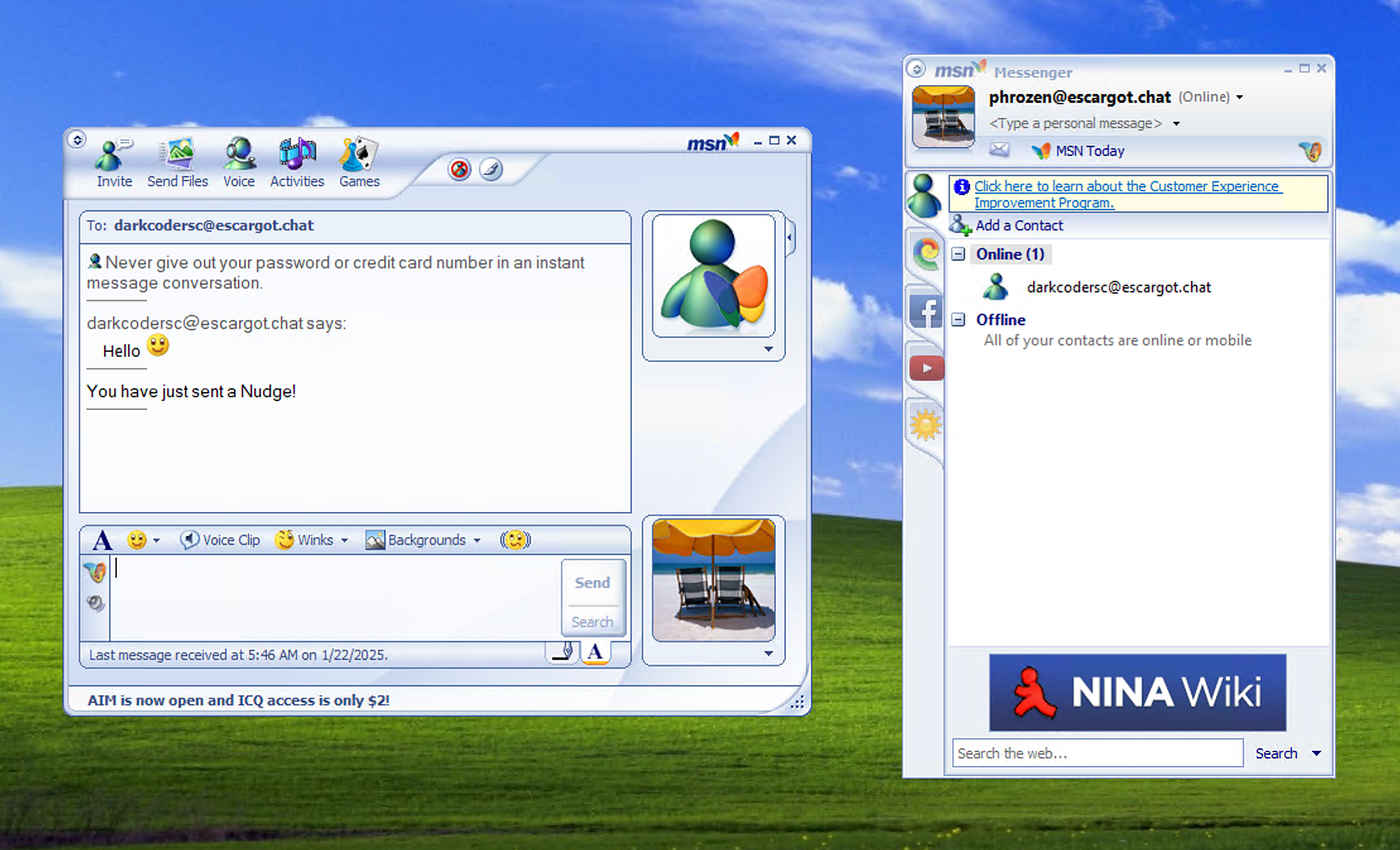The width and height of the screenshot is (1400, 850).
Task: Focus the Search the web field
Action: click(x=1097, y=753)
